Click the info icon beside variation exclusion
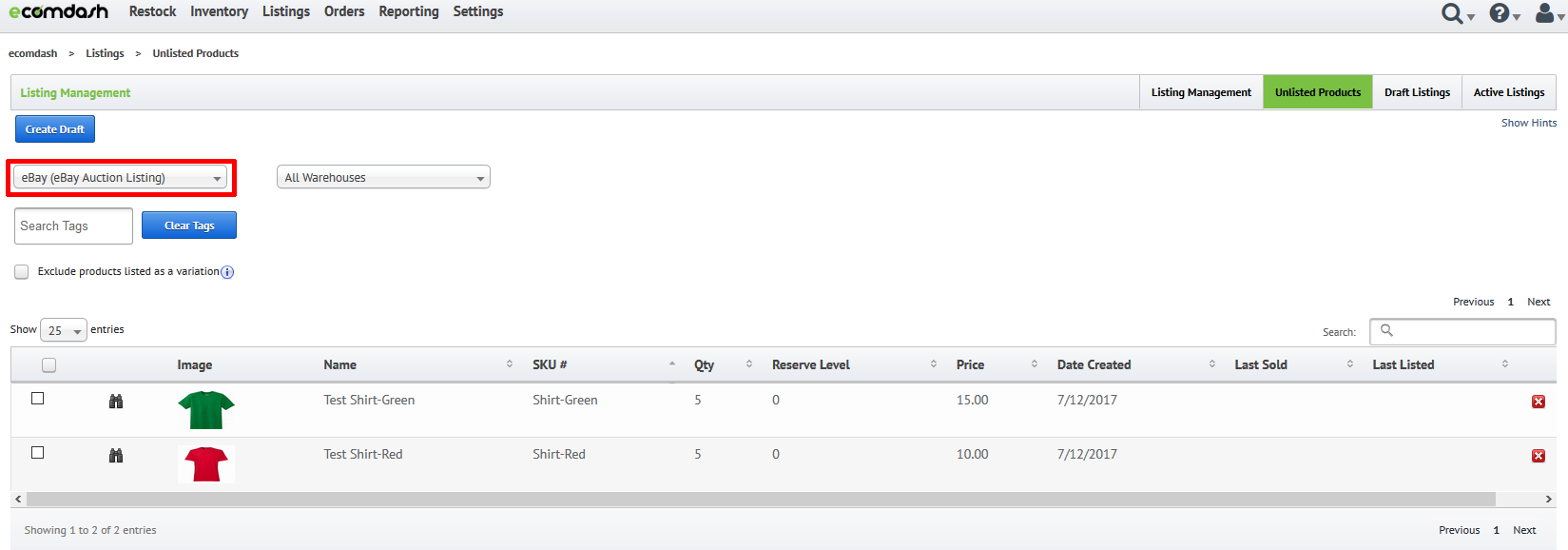 (x=227, y=272)
